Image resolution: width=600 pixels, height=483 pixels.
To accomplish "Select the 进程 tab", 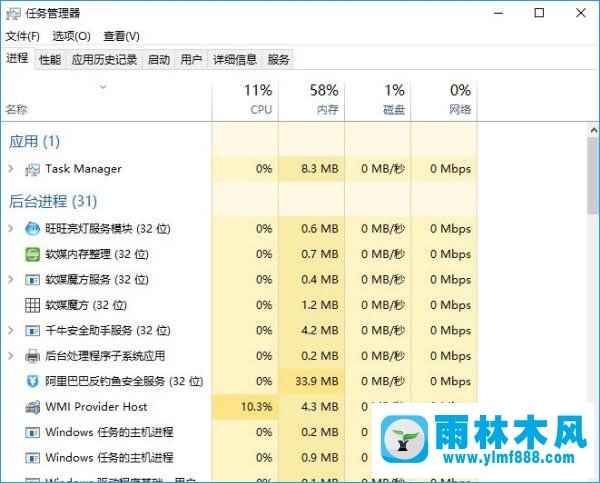I will pyautogui.click(x=18, y=59).
